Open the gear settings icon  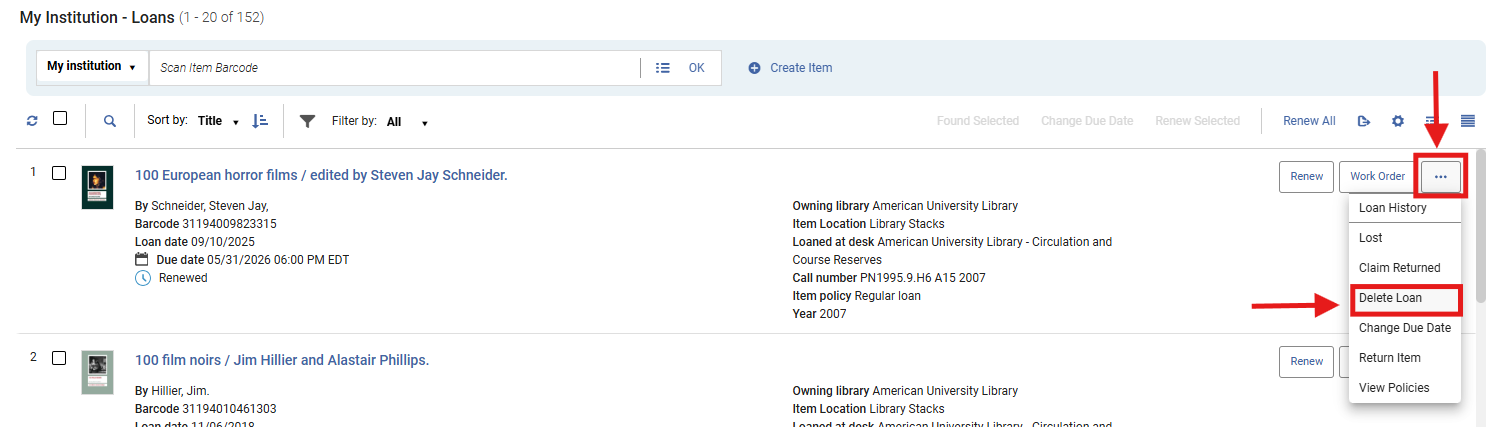pos(1398,121)
